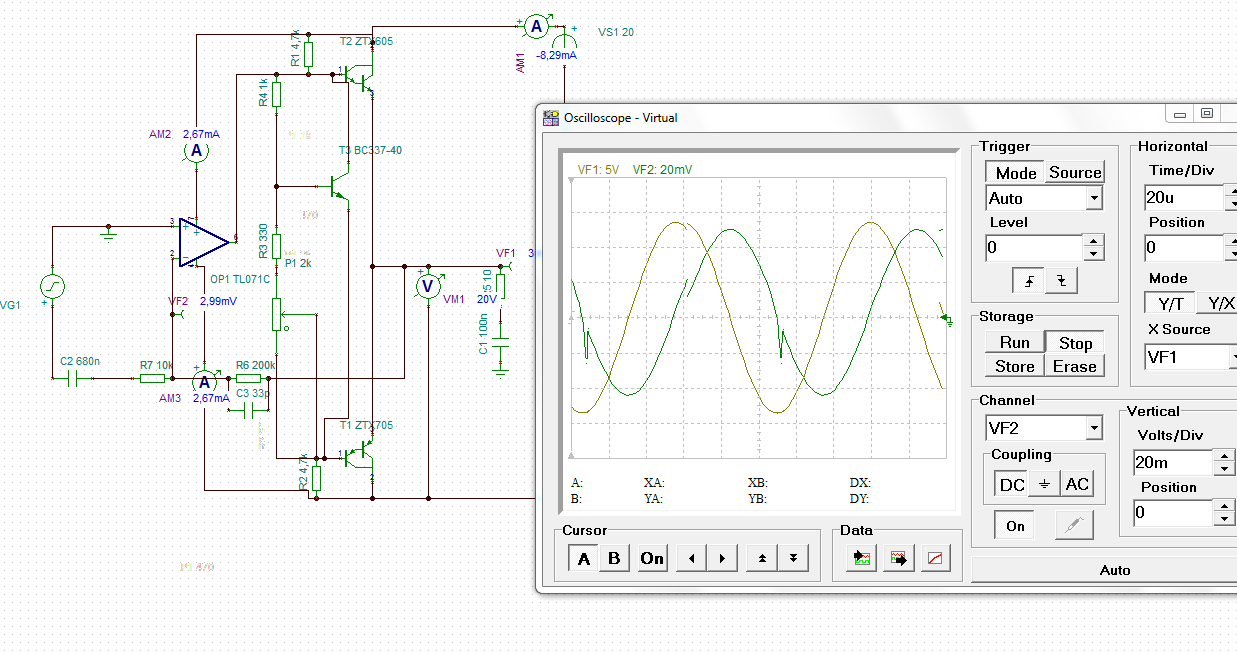Click the wide Auto button
Viewport: 1237px width, 653px height.
1104,570
